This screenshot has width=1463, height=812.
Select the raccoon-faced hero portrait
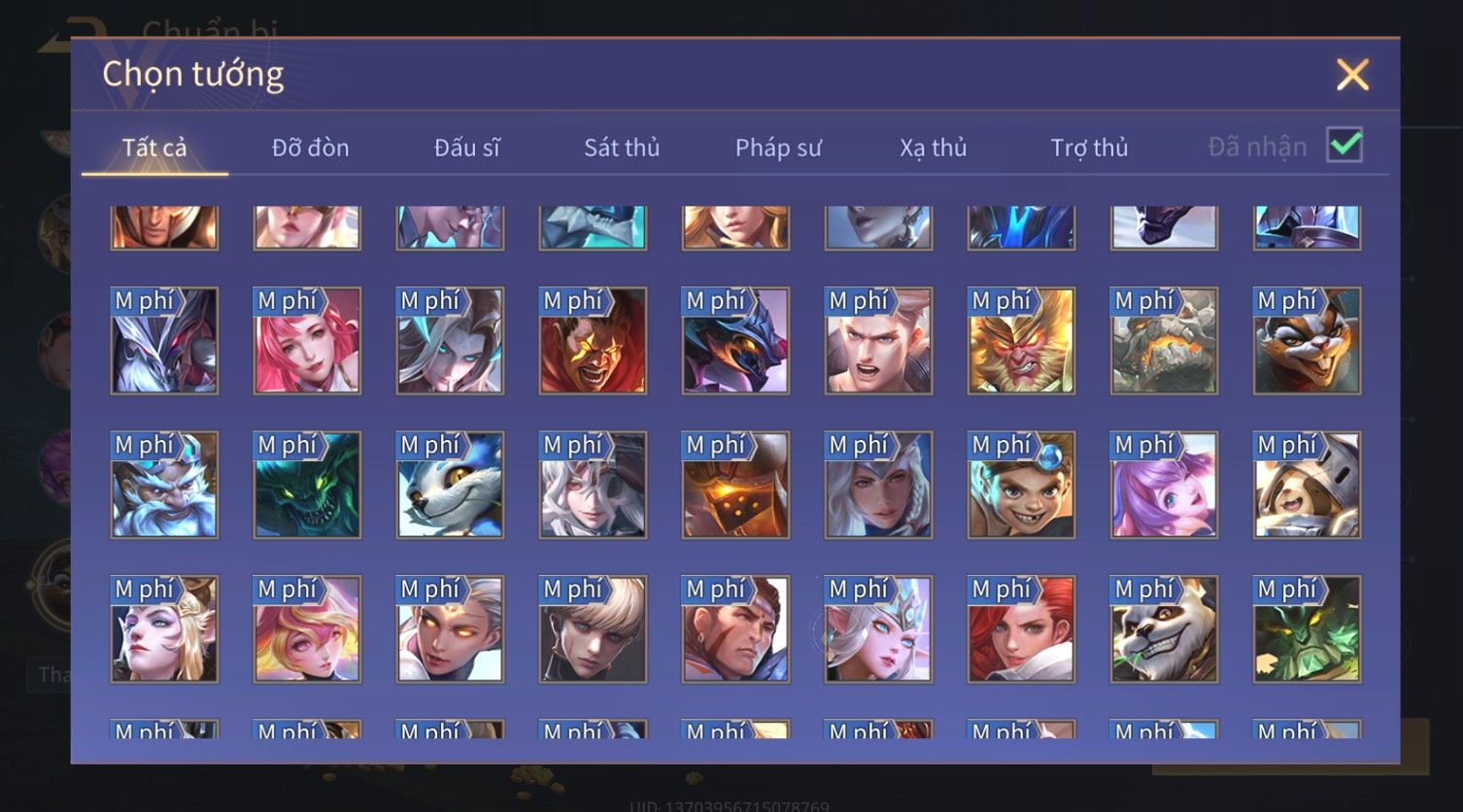[x=1307, y=341]
